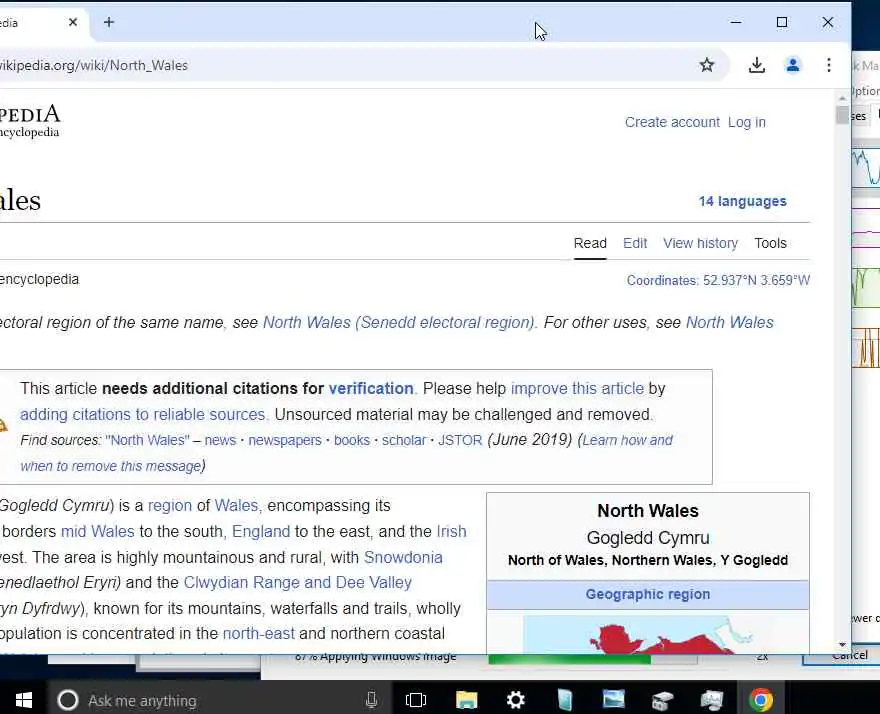
Task: Click the 'news' find sources link
Action: [220, 440]
